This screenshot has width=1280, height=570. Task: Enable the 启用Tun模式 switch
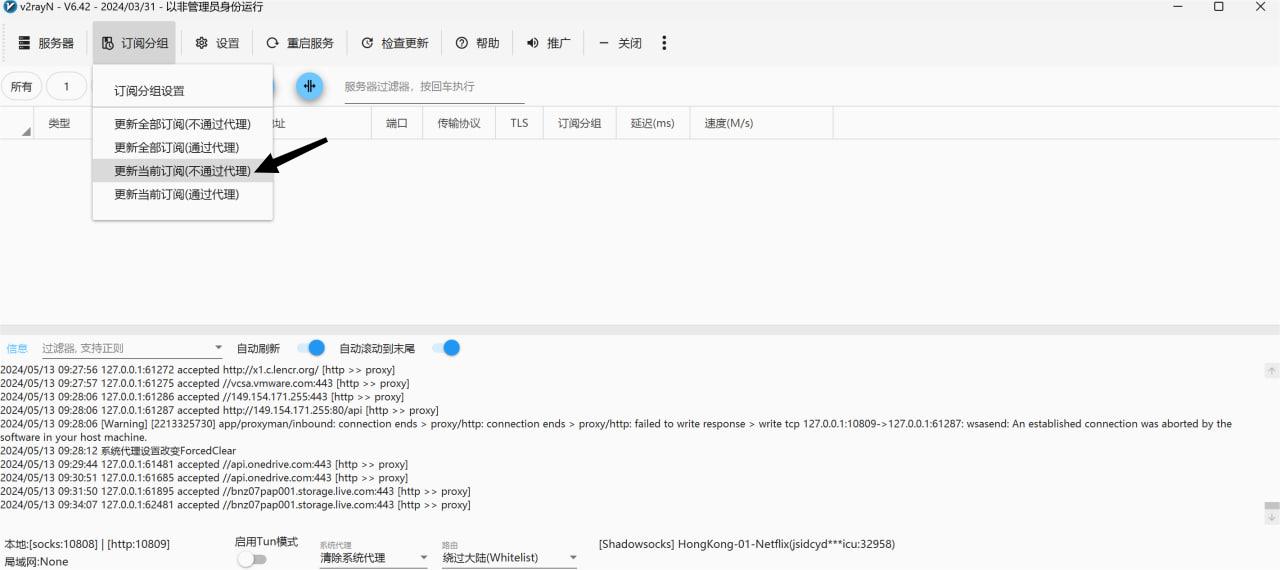pyautogui.click(x=252, y=559)
